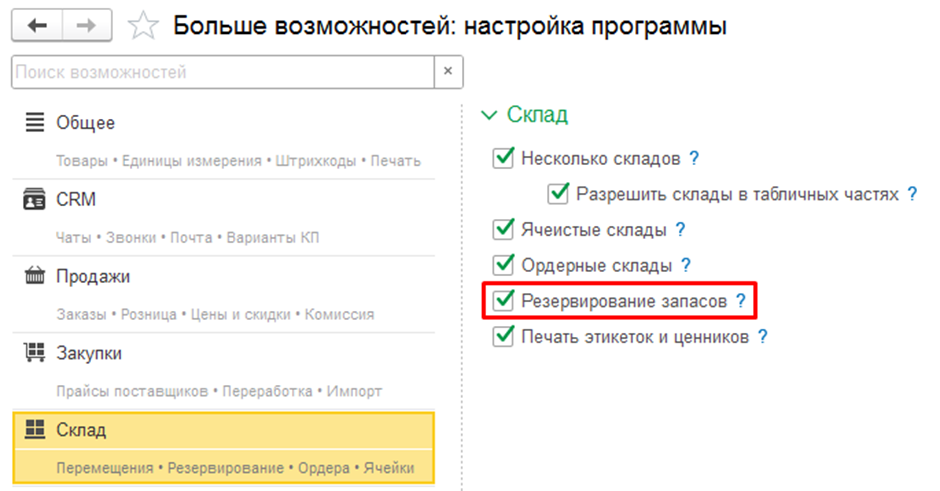940x491 pixels.
Task: Open help for Печать этикеток и ценников
Action: pos(762,336)
